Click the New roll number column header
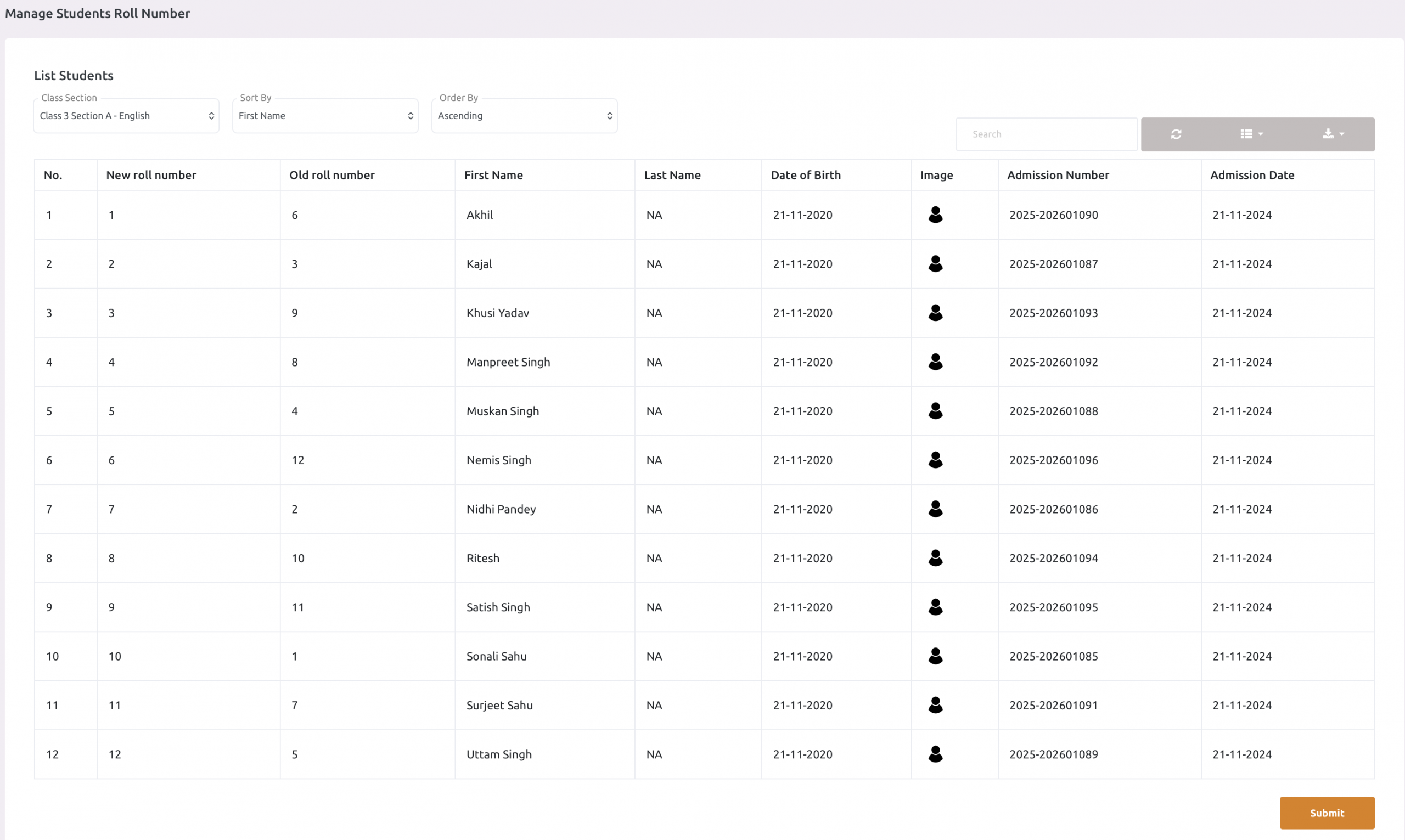Image resolution: width=1405 pixels, height=840 pixels. click(151, 175)
